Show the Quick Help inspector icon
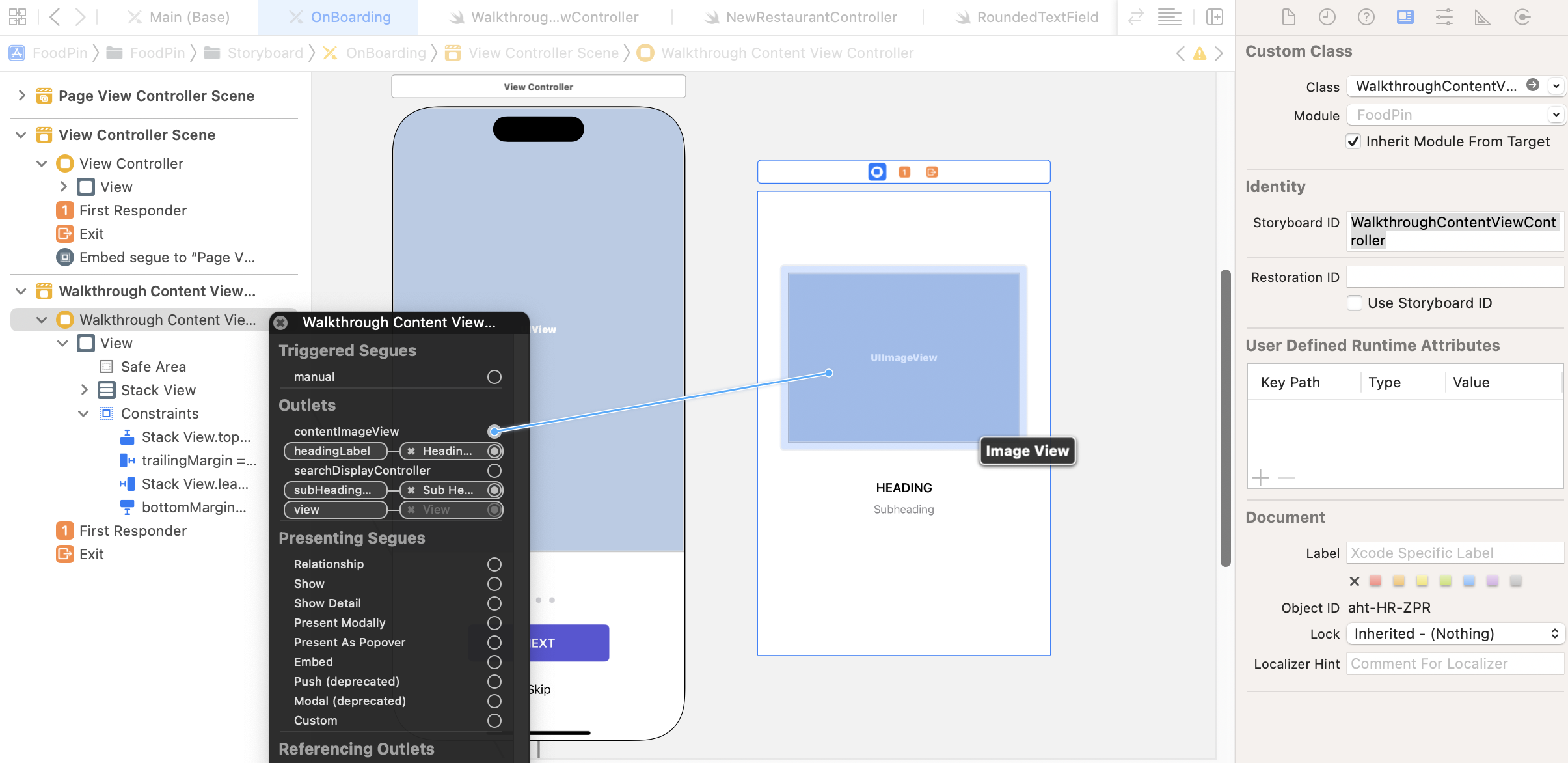The width and height of the screenshot is (1568, 763). click(1366, 17)
